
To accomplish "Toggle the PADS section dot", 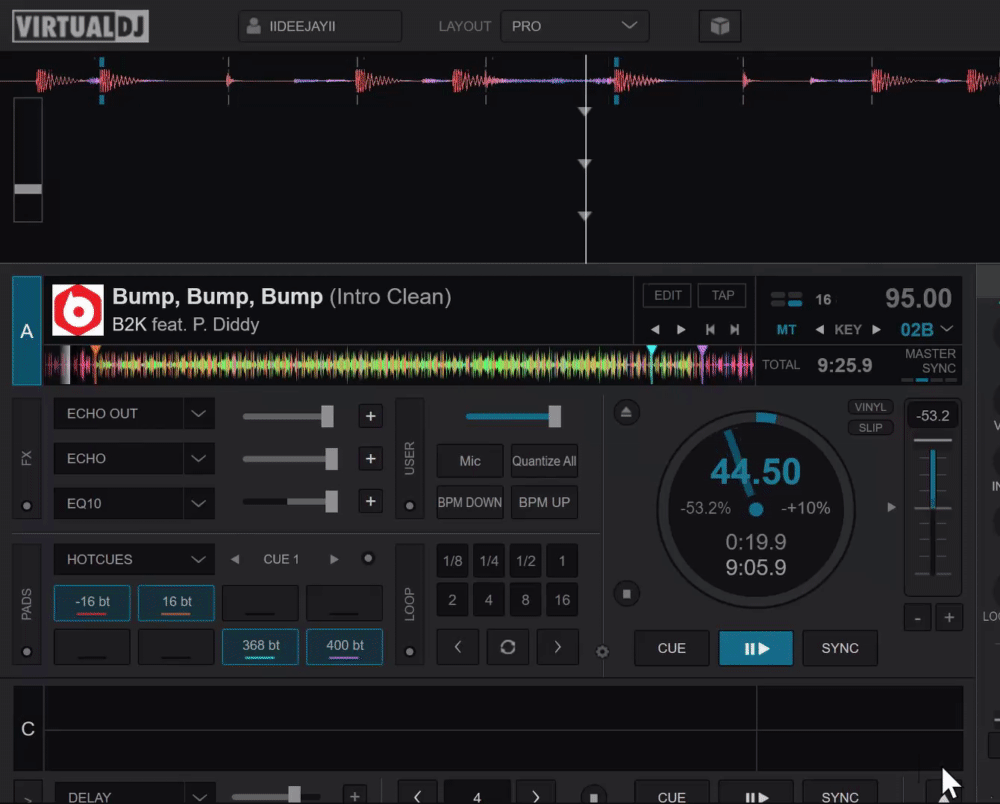I will pyautogui.click(x=27, y=652).
